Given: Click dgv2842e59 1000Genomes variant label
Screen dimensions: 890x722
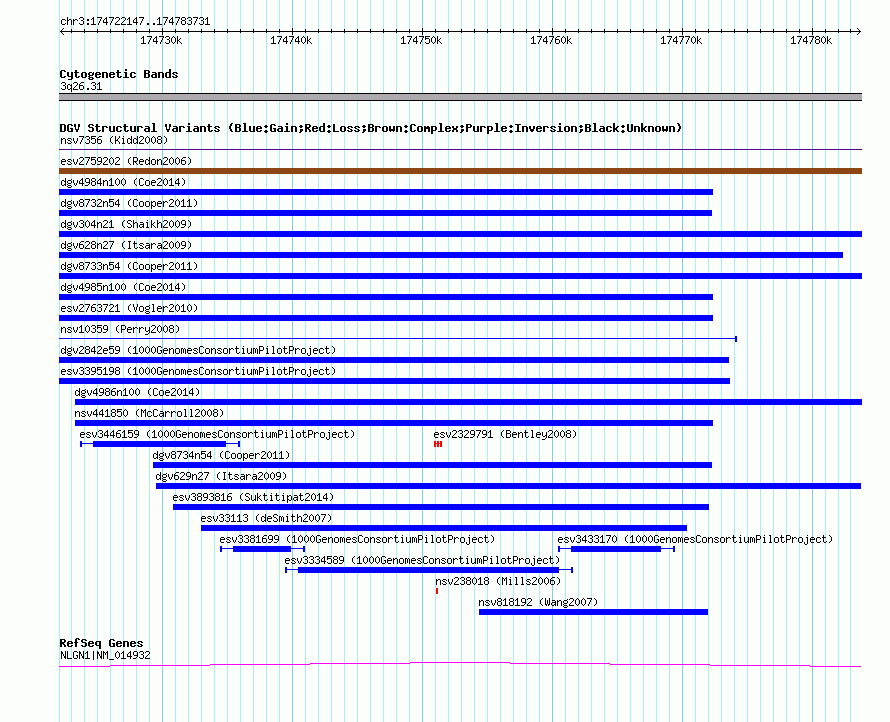Looking at the screenshot, I should [198, 350].
